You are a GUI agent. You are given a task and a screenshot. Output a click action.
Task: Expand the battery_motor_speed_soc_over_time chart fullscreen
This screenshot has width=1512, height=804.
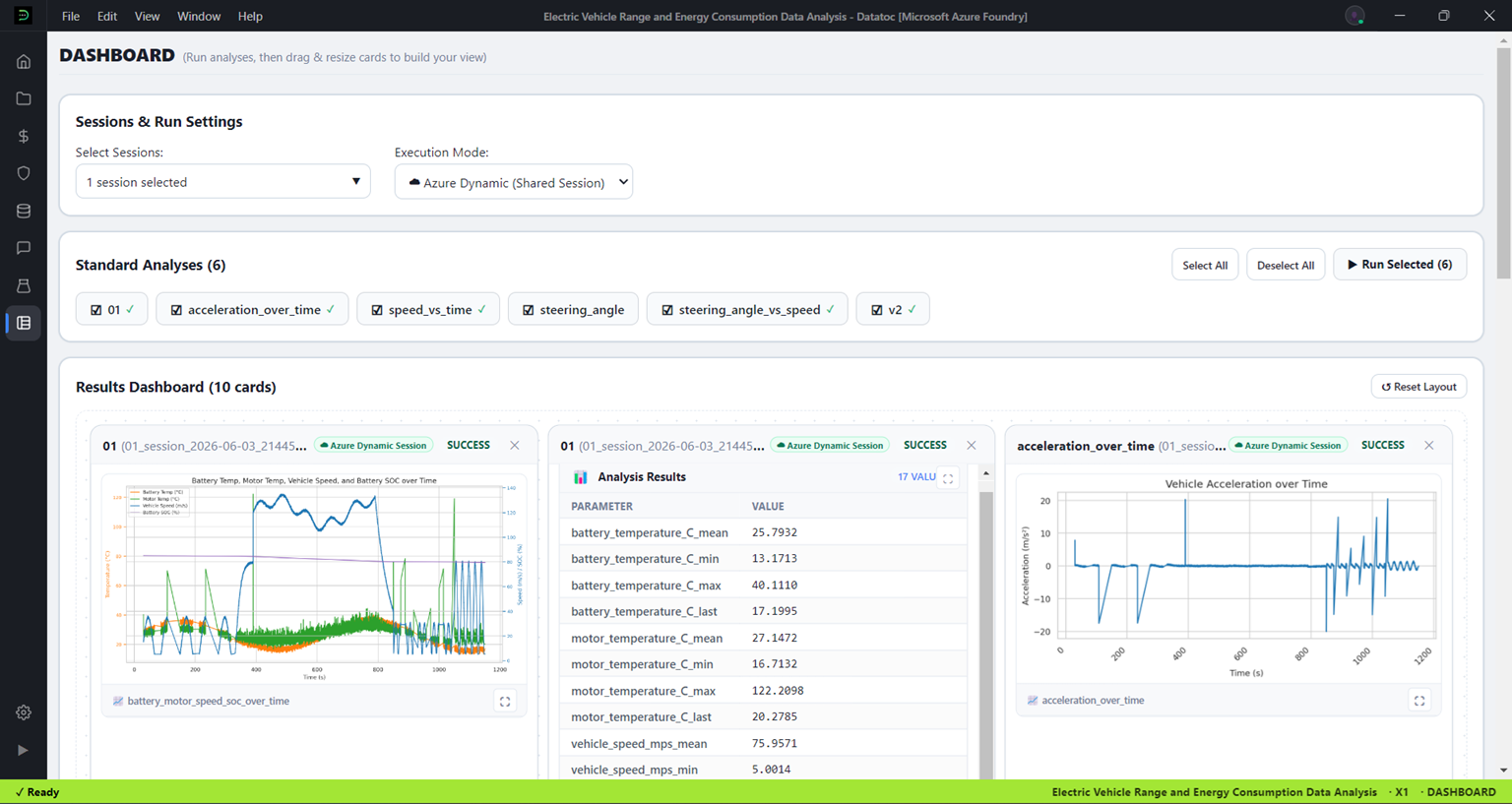click(505, 702)
